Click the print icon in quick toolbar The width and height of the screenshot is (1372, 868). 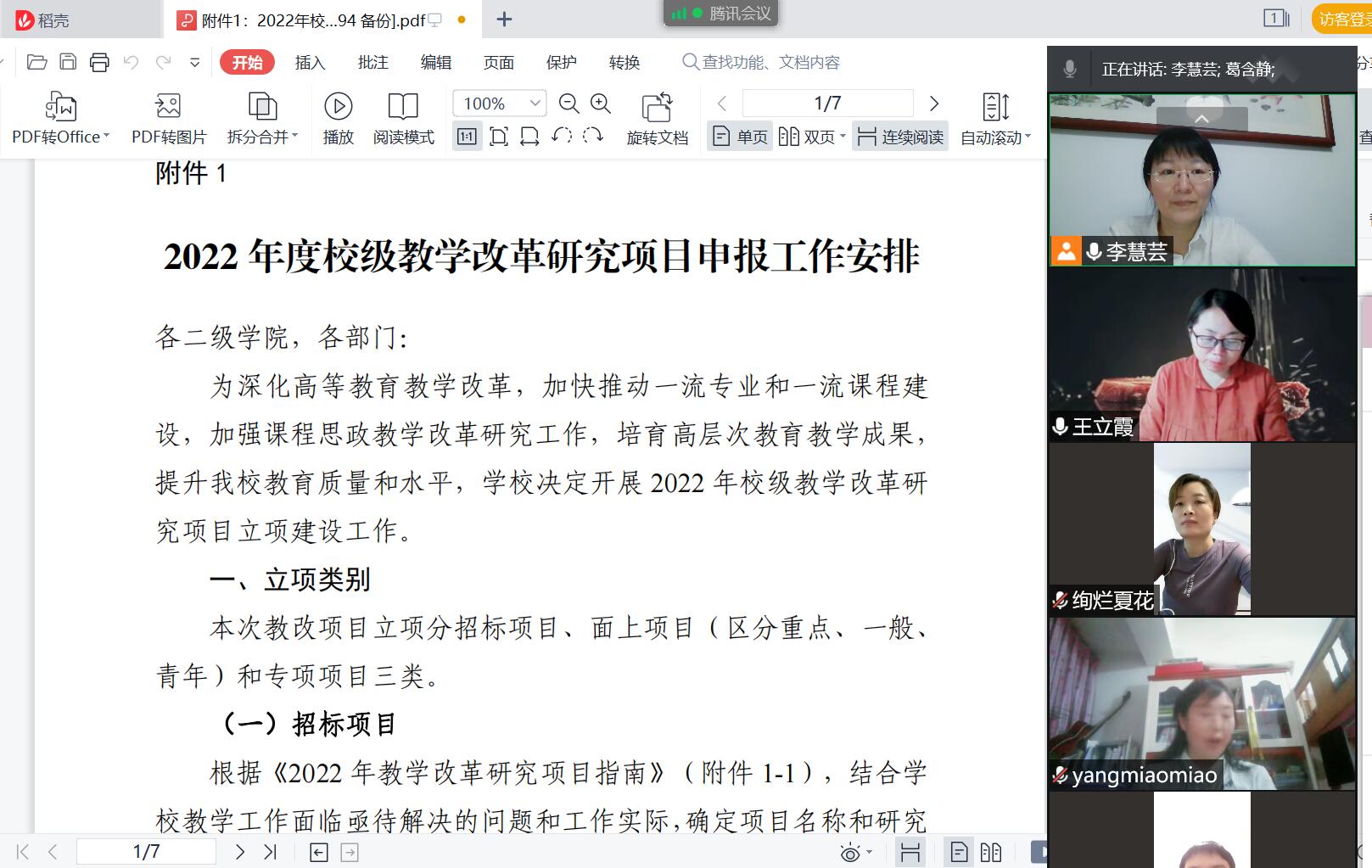coord(99,62)
